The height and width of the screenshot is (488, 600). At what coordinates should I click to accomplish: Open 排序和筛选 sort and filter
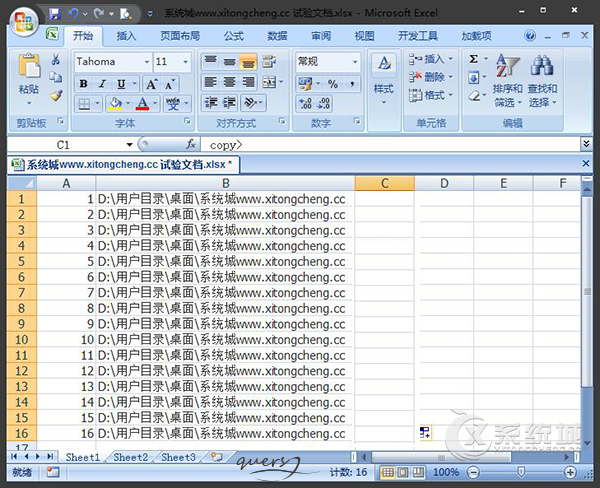pyautogui.click(x=508, y=81)
